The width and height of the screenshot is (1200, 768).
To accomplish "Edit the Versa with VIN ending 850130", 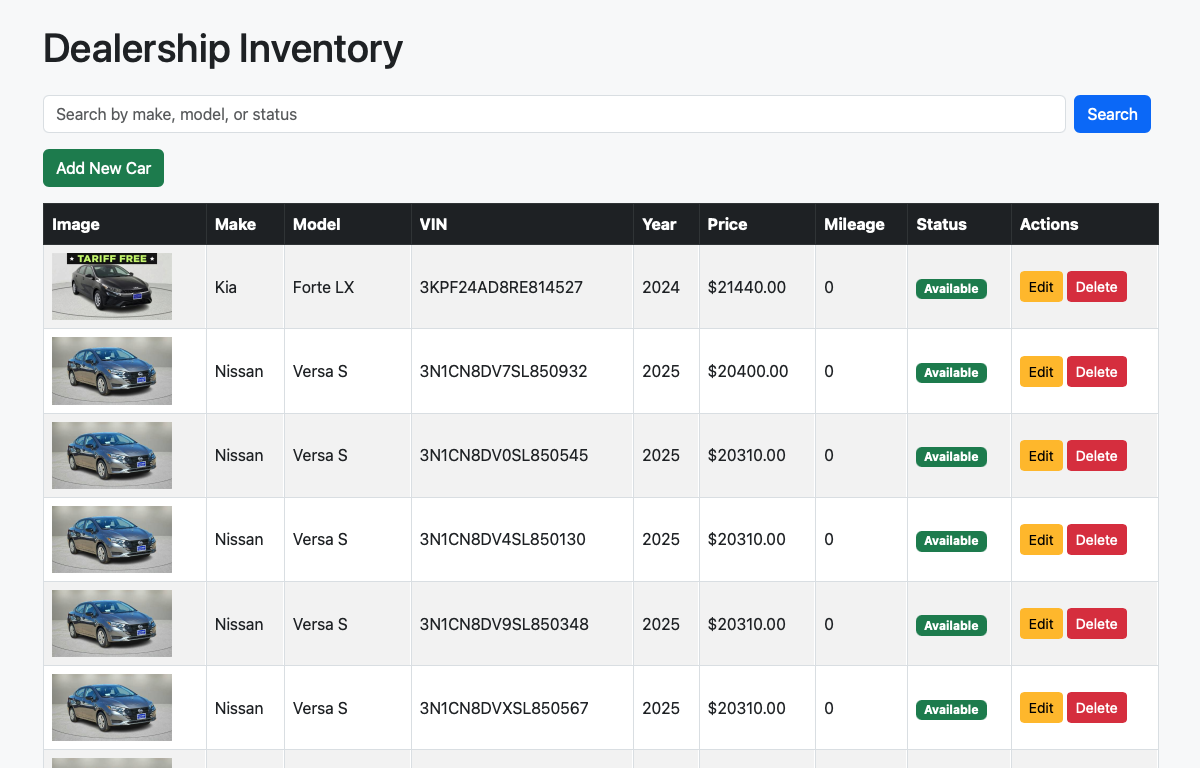I will 1041,540.
